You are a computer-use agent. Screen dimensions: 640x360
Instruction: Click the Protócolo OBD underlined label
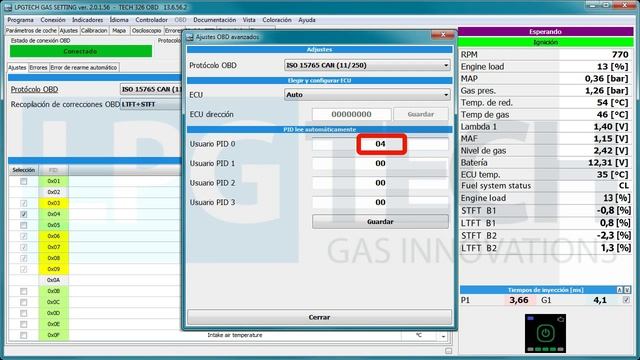click(x=34, y=89)
